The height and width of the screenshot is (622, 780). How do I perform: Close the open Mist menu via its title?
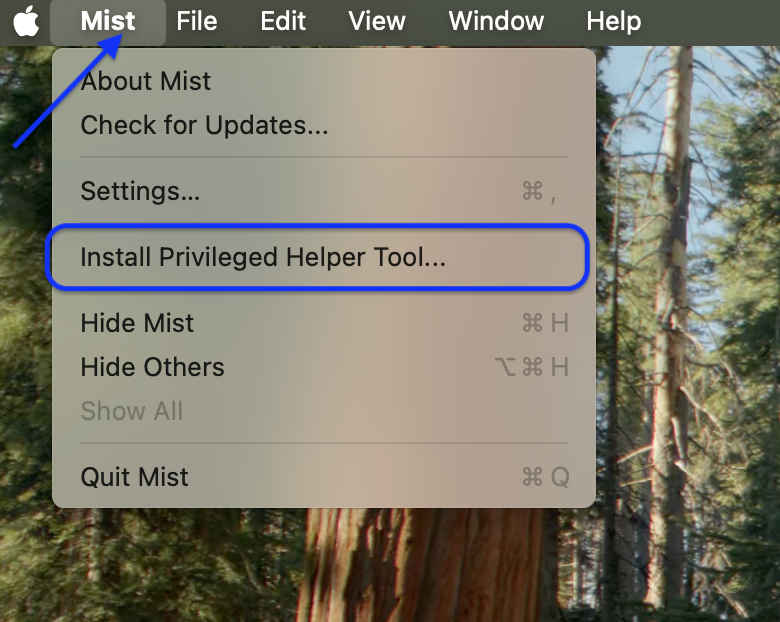point(108,21)
